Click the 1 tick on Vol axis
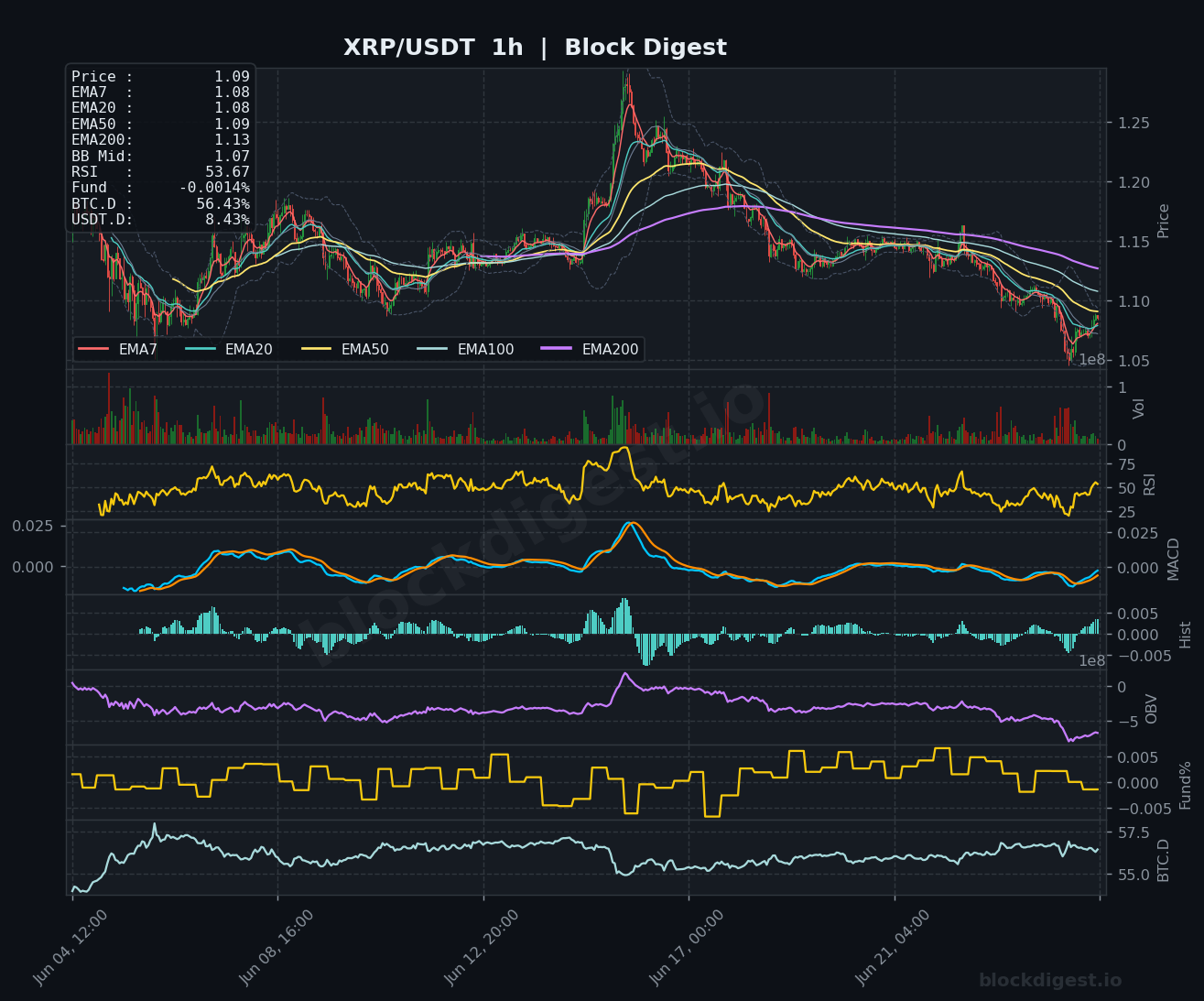Screen dimensions: 1204x1001 click(x=1122, y=387)
